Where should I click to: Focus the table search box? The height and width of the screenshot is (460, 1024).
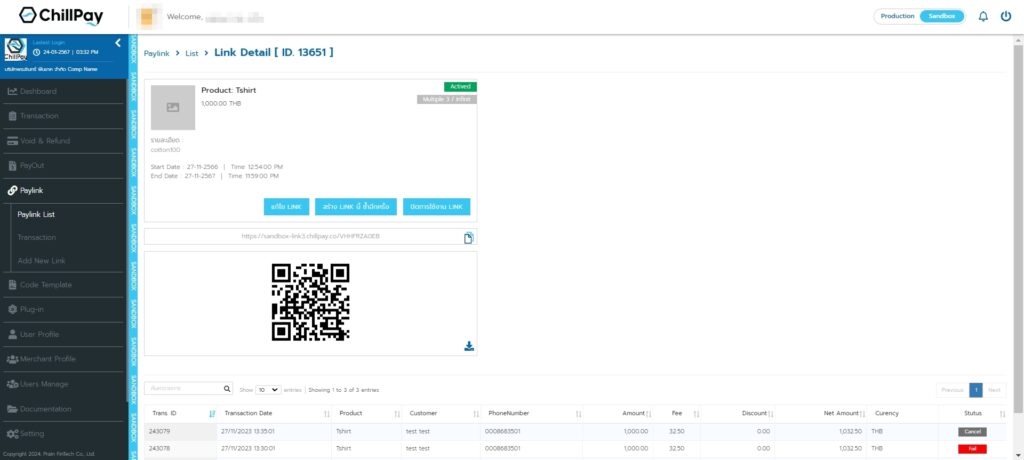point(184,389)
